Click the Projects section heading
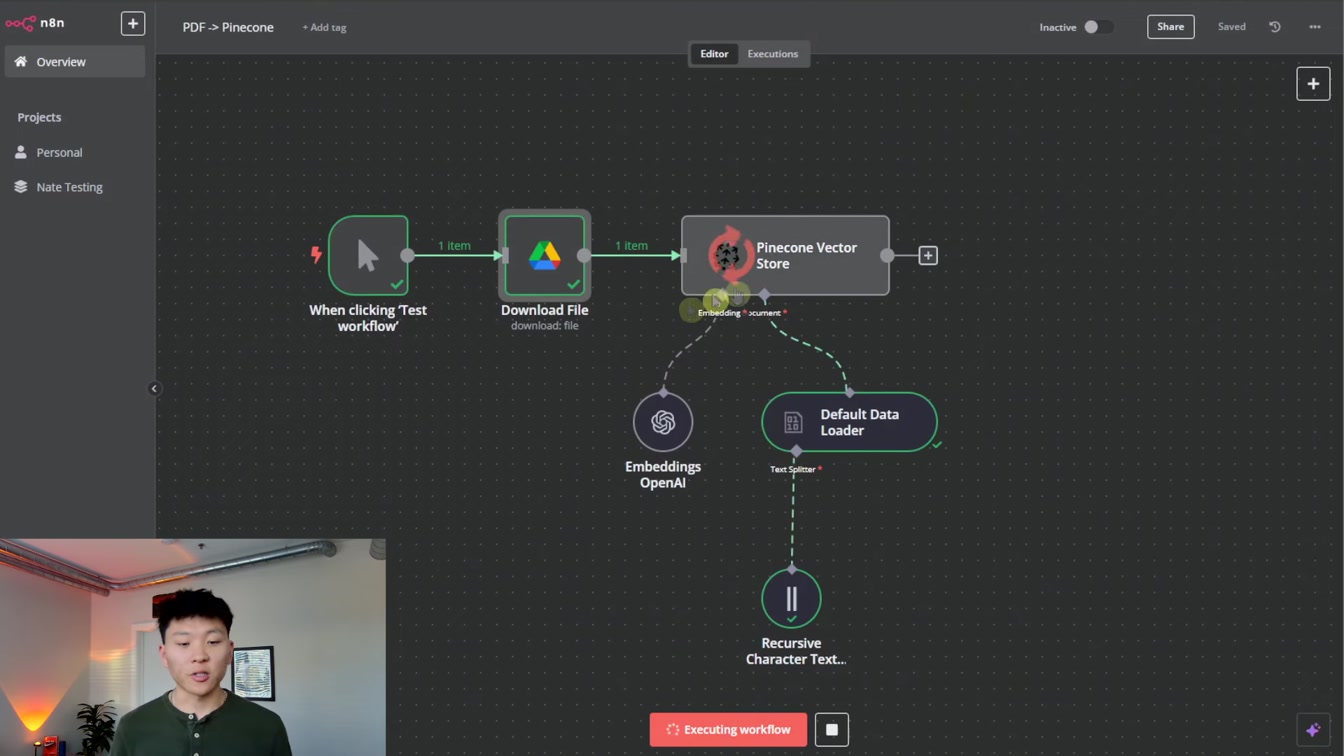This screenshot has height=756, width=1344. 39,117
